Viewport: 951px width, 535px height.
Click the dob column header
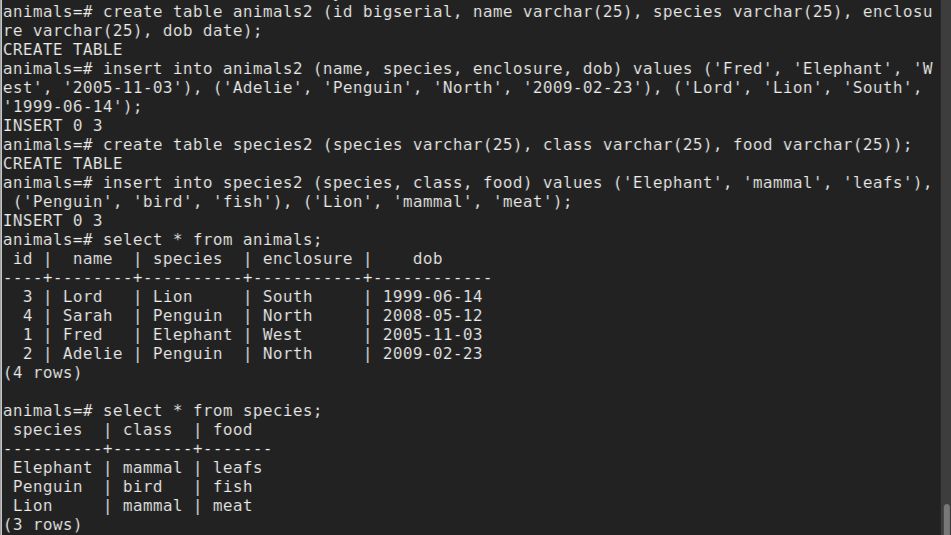point(428,259)
